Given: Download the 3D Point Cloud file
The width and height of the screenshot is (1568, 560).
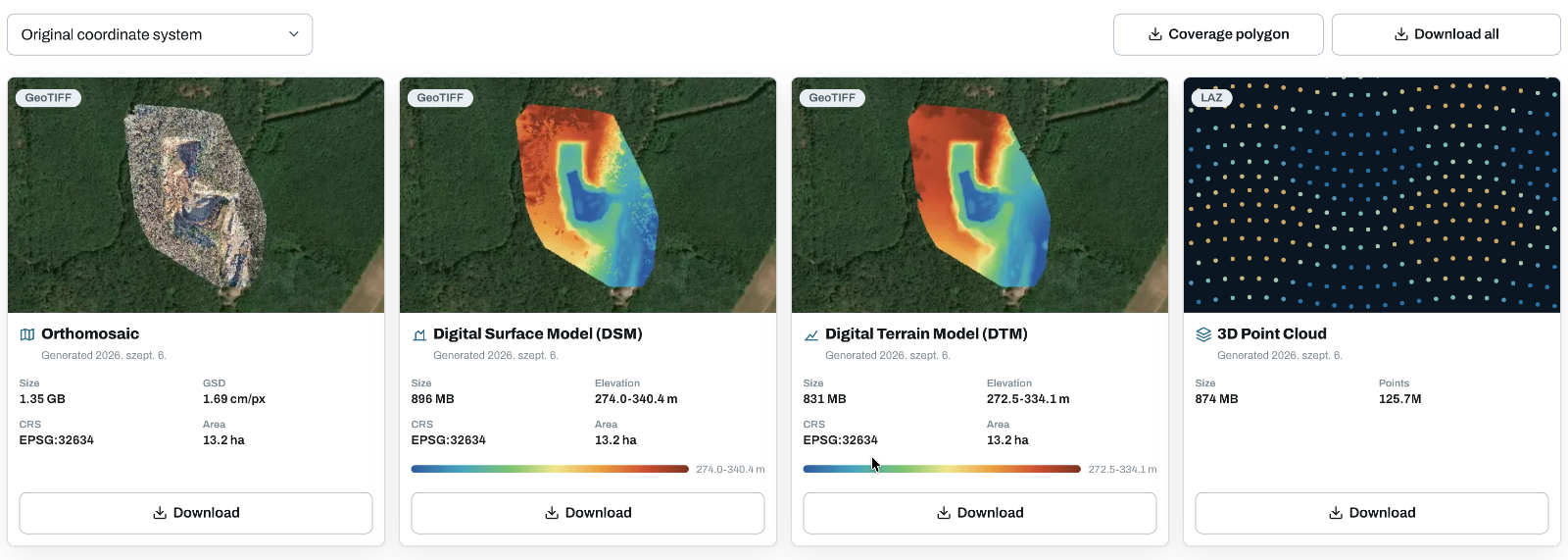Looking at the screenshot, I should pyautogui.click(x=1372, y=513).
